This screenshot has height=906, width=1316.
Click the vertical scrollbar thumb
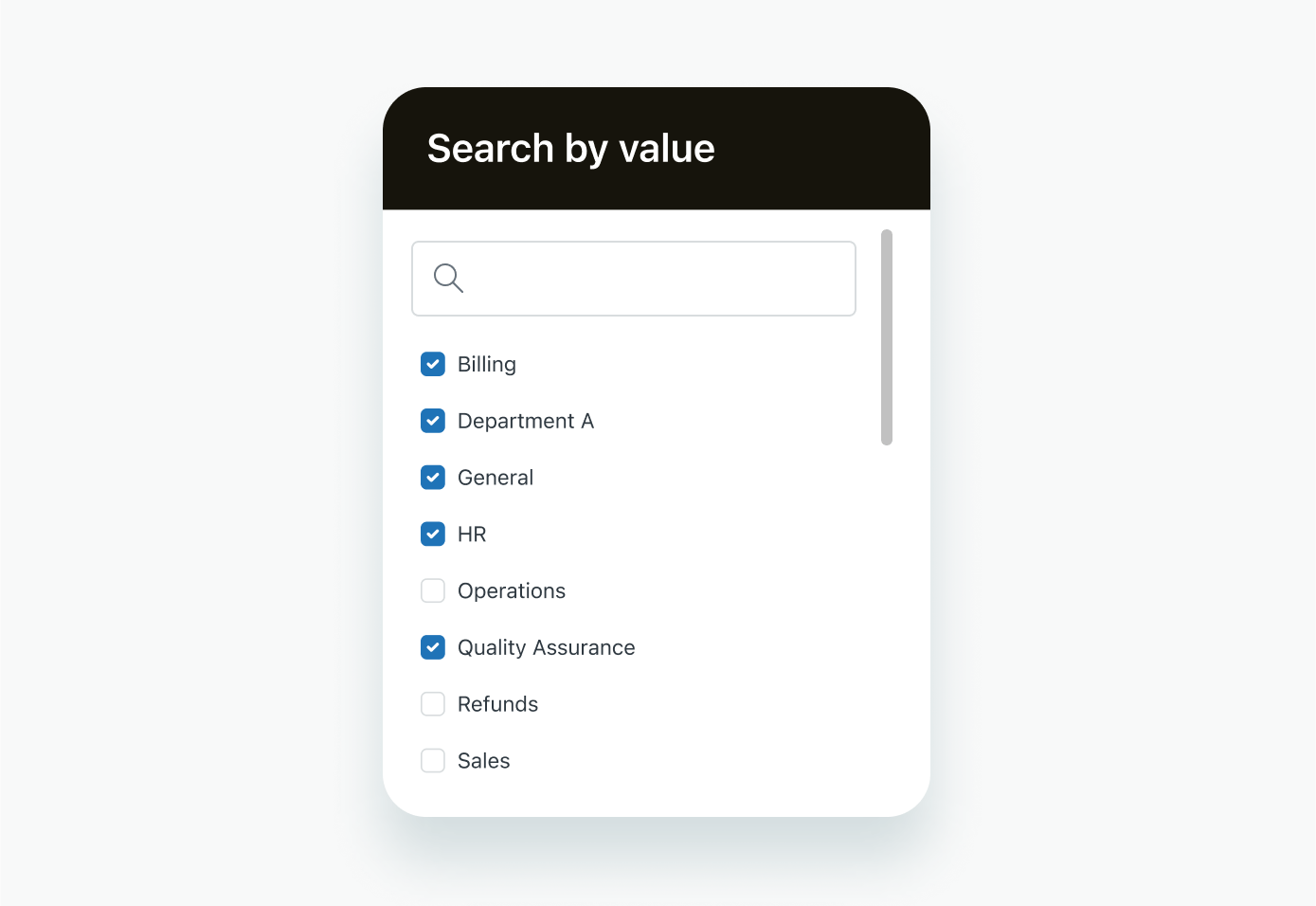[x=887, y=337]
